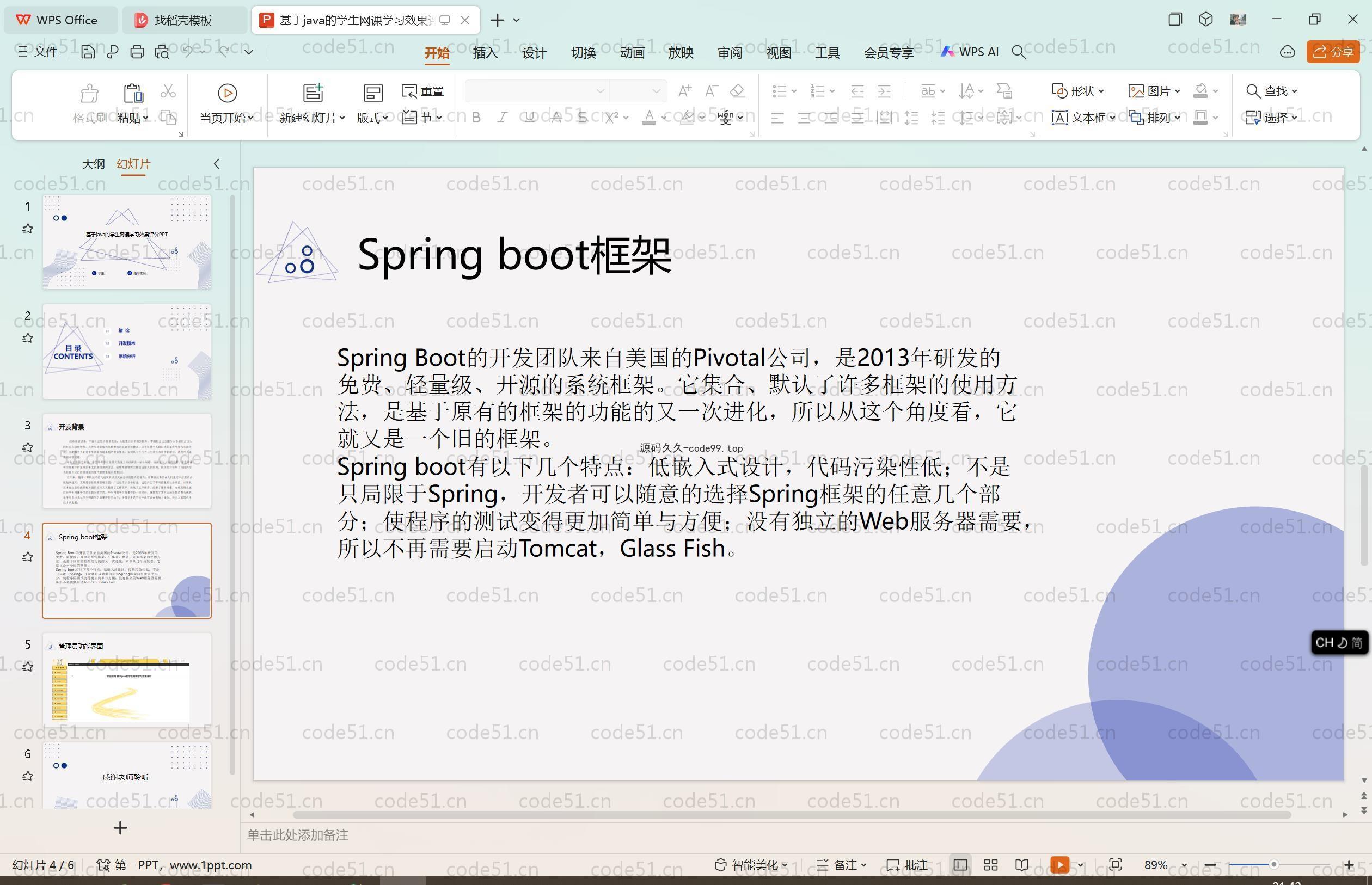Open the Find (查找) tool

(1271, 91)
